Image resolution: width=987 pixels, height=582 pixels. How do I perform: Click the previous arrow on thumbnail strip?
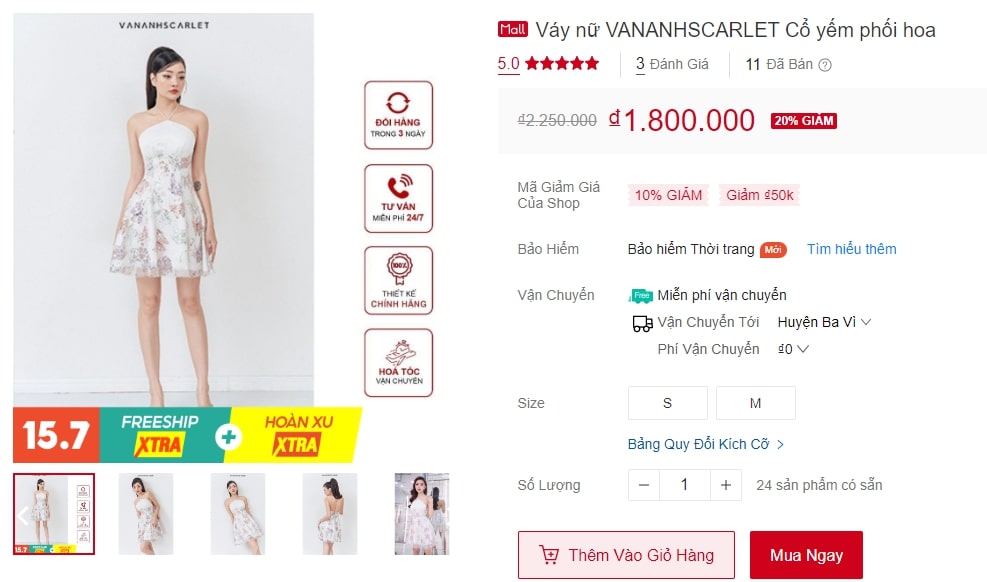[23, 516]
